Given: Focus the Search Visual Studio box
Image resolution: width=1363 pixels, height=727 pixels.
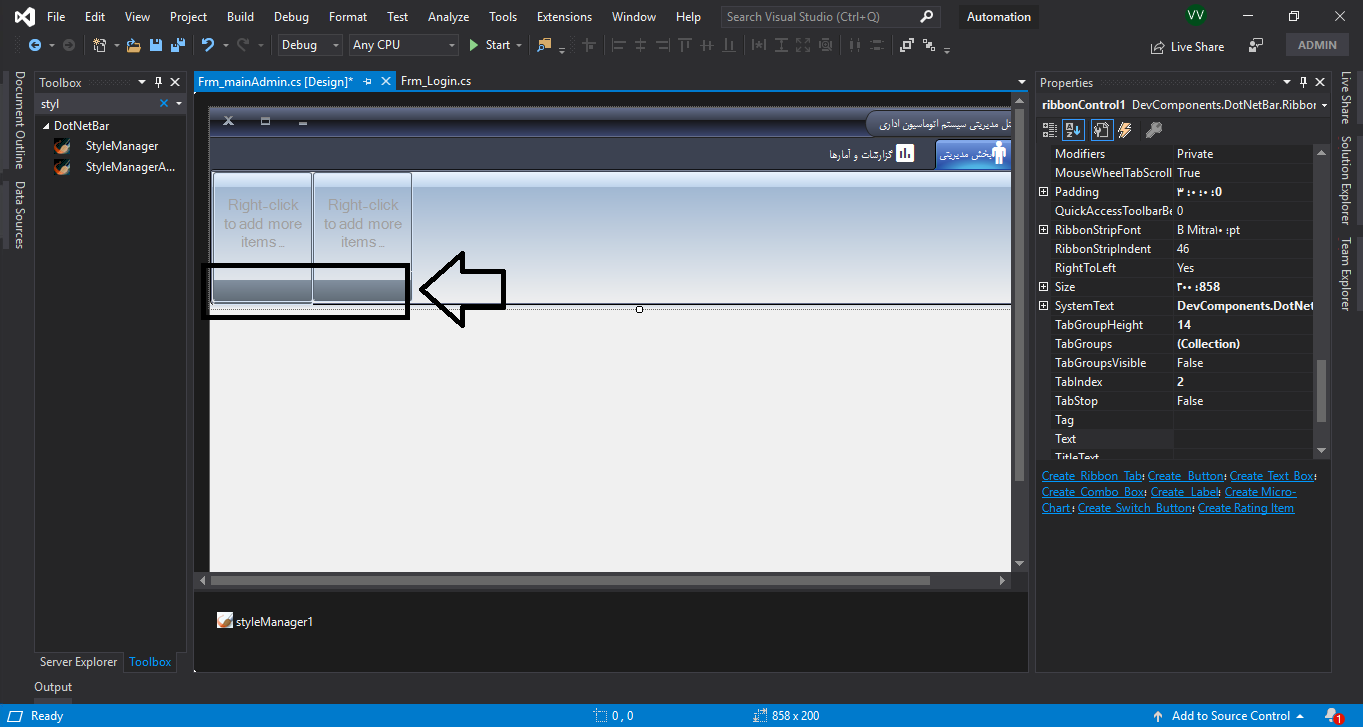Looking at the screenshot, I should [x=830, y=17].
